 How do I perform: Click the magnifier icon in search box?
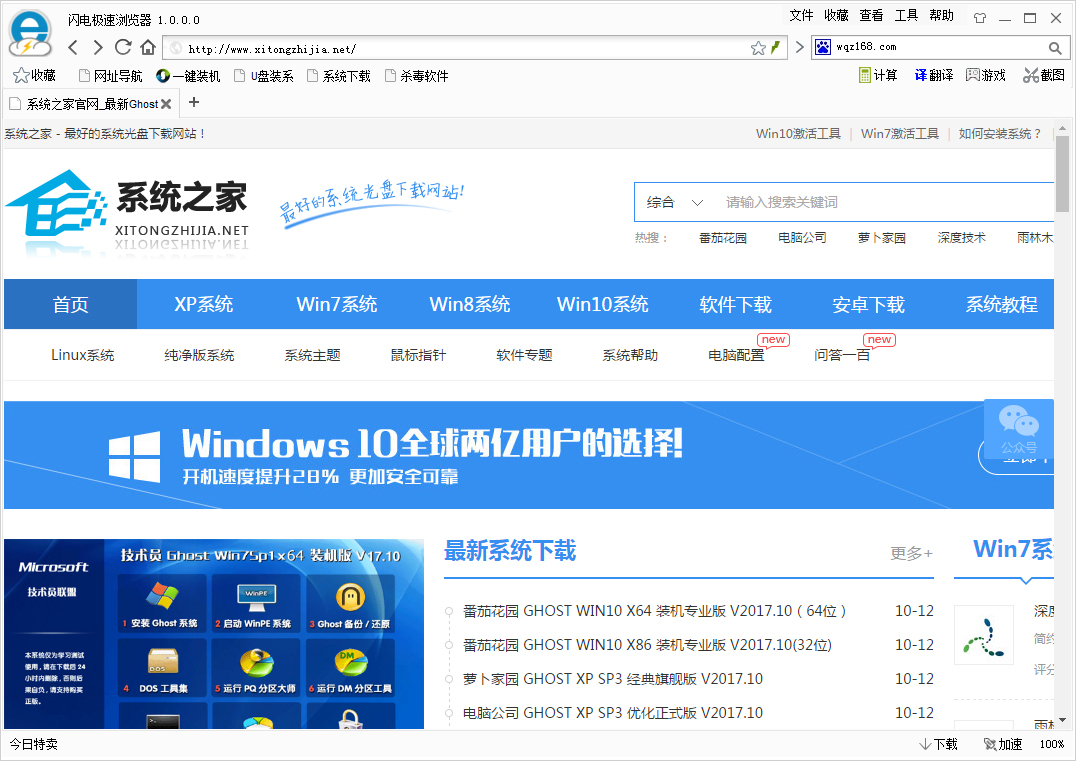(x=1054, y=48)
